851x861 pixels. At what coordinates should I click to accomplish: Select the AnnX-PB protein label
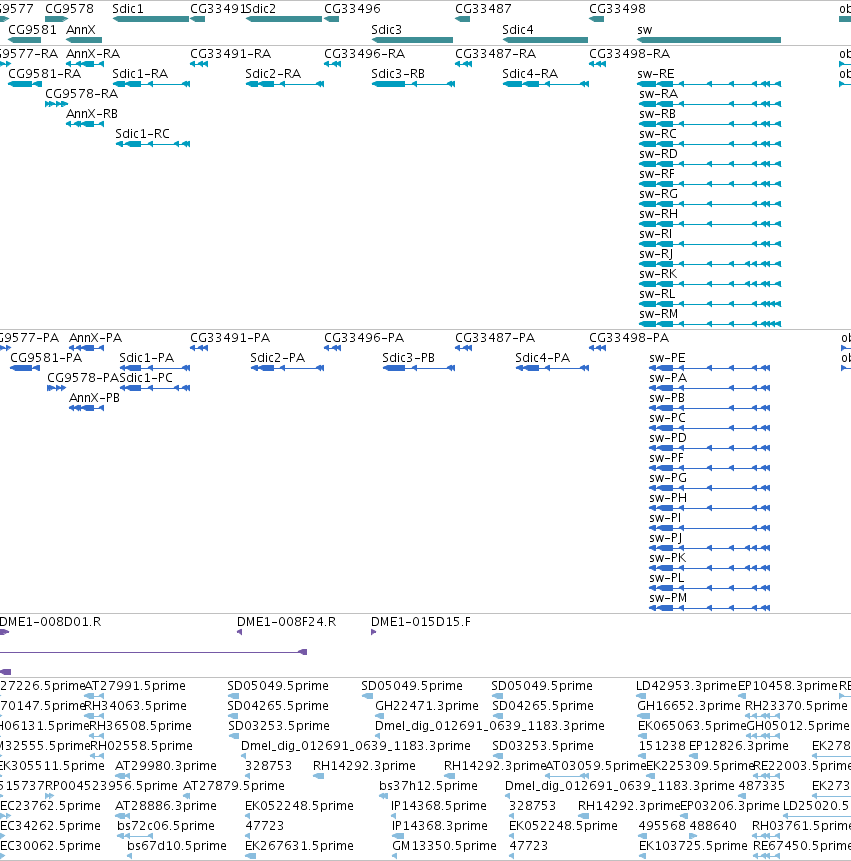click(94, 398)
